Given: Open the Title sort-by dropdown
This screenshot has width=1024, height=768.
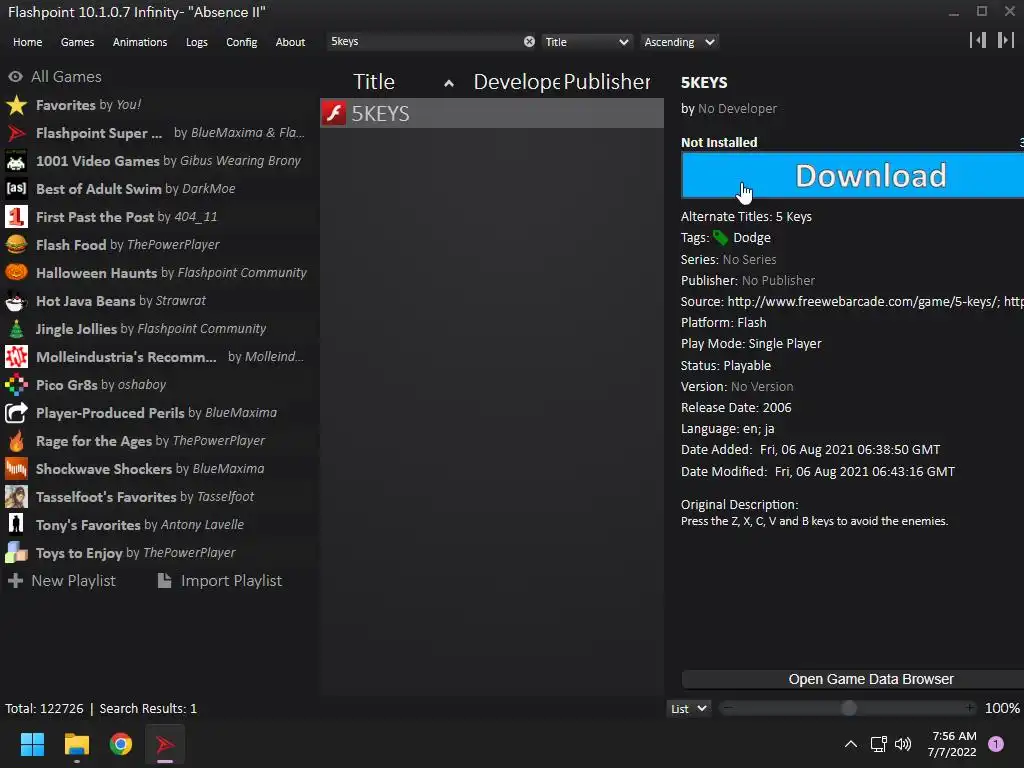Looking at the screenshot, I should (x=586, y=42).
